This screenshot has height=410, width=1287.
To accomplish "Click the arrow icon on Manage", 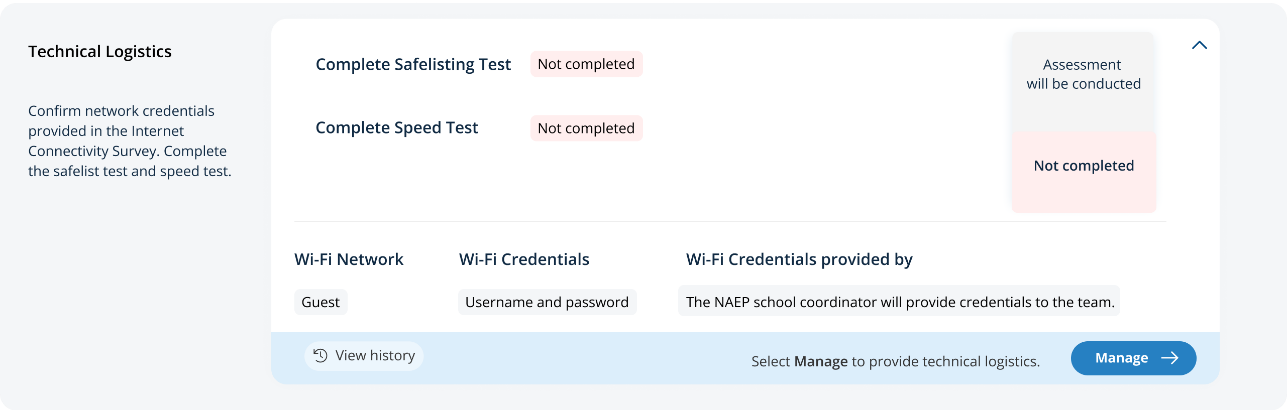I will [1169, 358].
